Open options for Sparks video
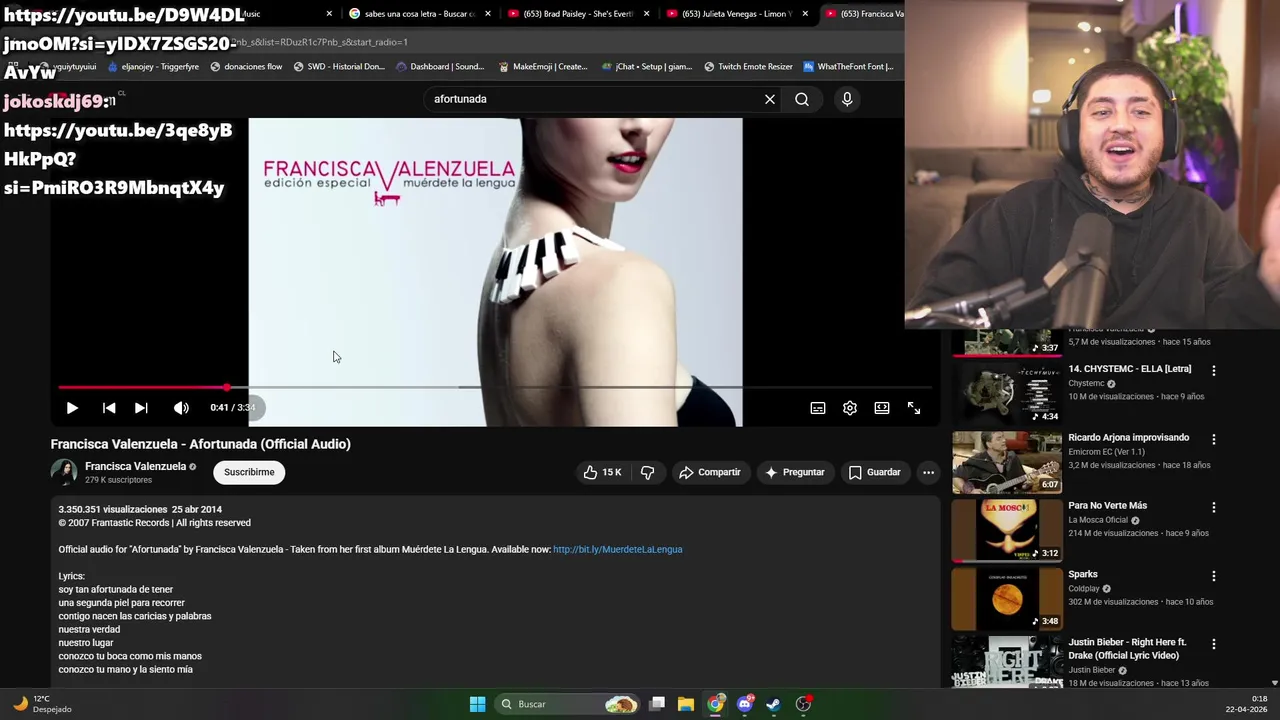This screenshot has width=1280, height=720. 1214,576
